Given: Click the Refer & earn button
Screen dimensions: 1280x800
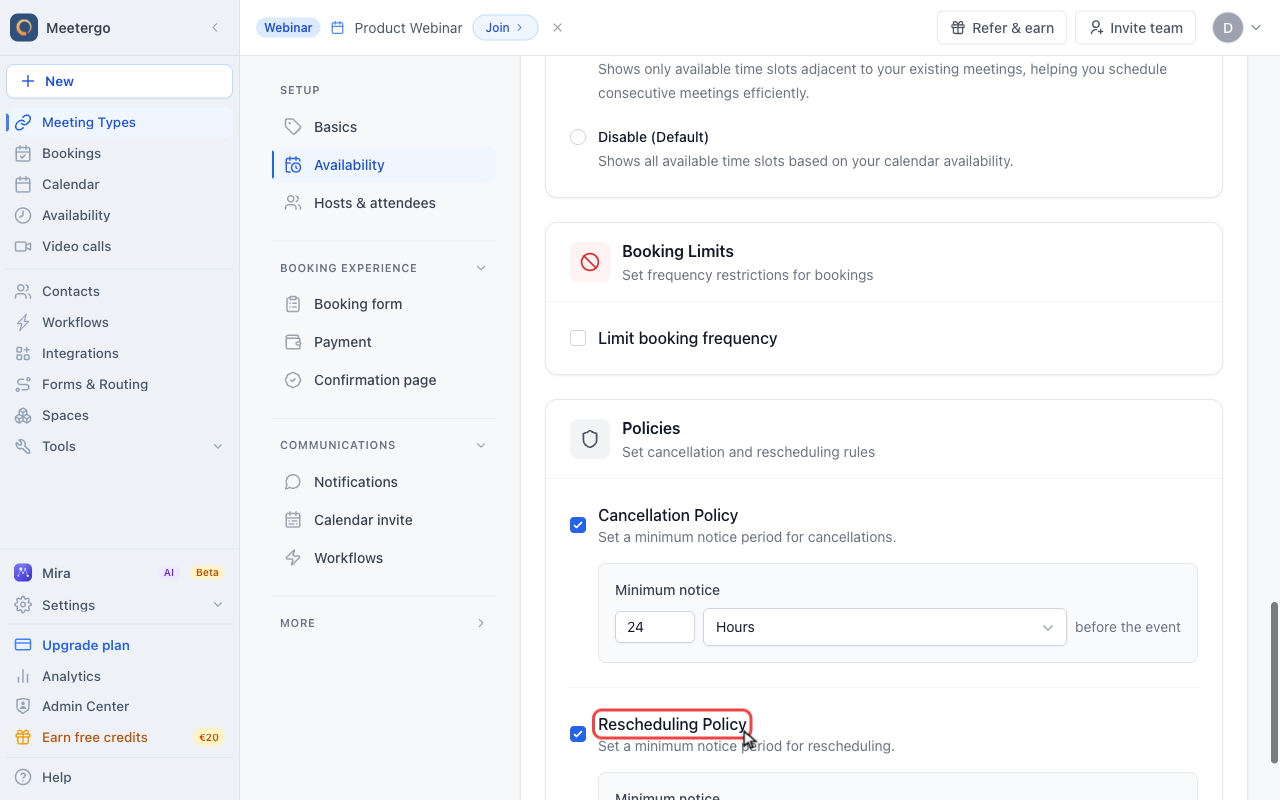Looking at the screenshot, I should pos(1002,28).
